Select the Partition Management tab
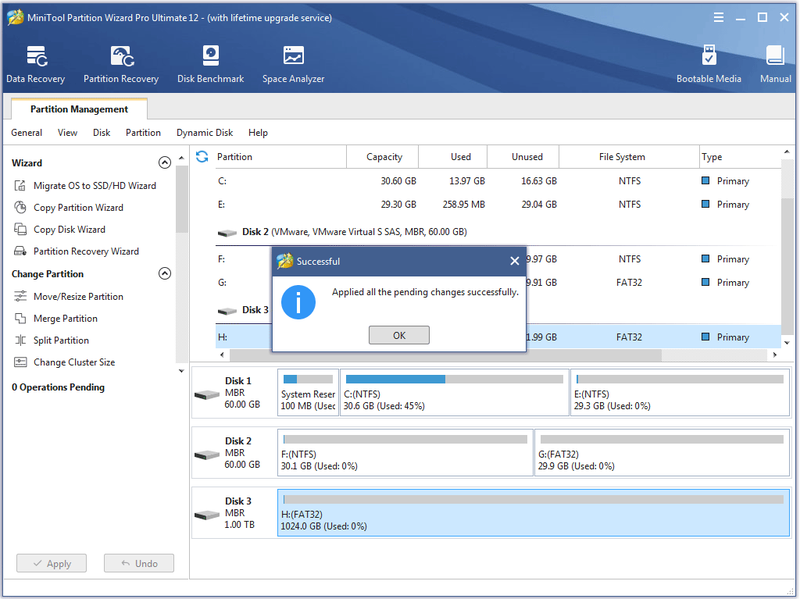 (x=79, y=109)
